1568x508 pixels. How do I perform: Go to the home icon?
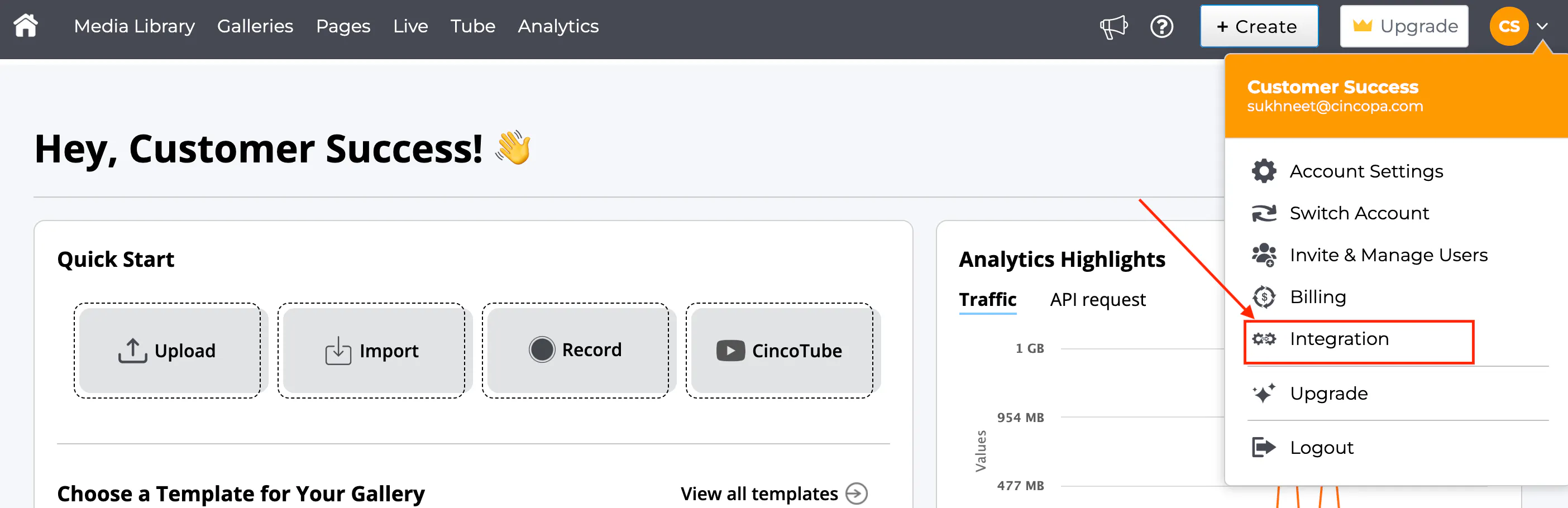26,26
